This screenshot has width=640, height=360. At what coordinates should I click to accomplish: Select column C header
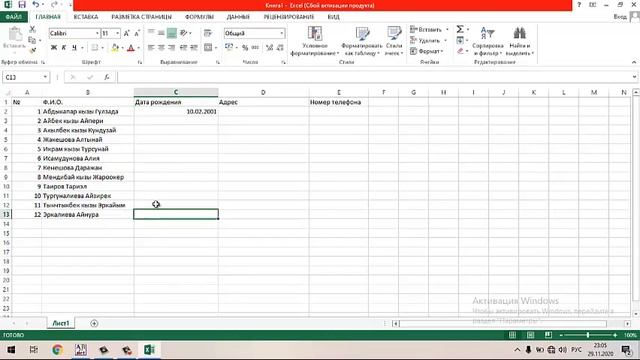click(x=176, y=92)
